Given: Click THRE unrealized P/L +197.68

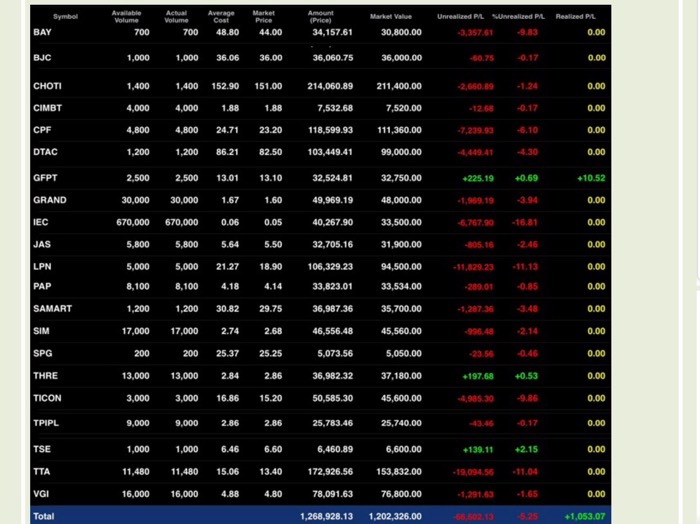Looking at the screenshot, I should (x=478, y=376).
